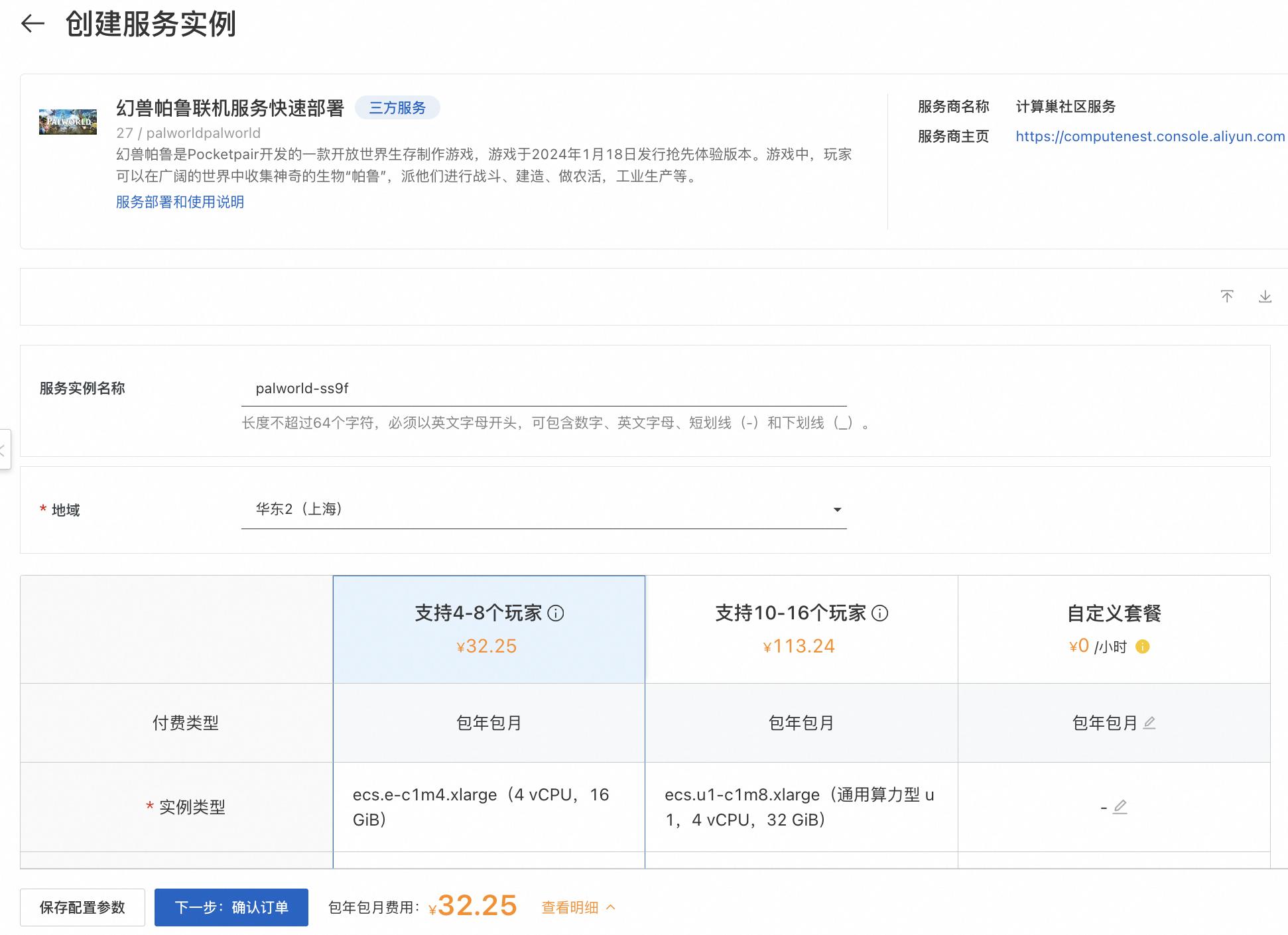Click yellow info icon next to /小时
Screen dimensions: 1288x935
coord(1142,647)
